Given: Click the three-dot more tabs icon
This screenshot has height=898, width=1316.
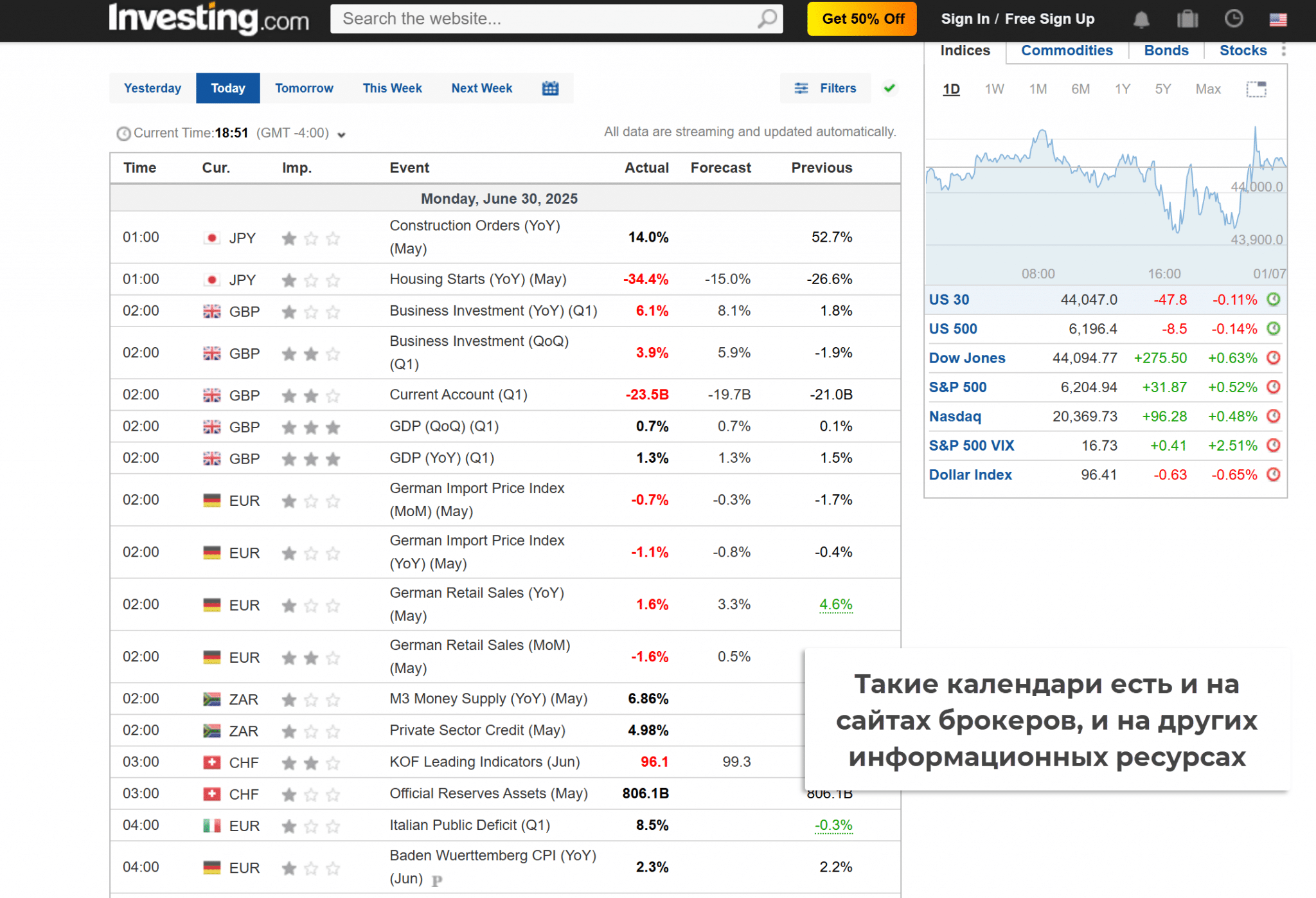Looking at the screenshot, I should pos(1283,50).
